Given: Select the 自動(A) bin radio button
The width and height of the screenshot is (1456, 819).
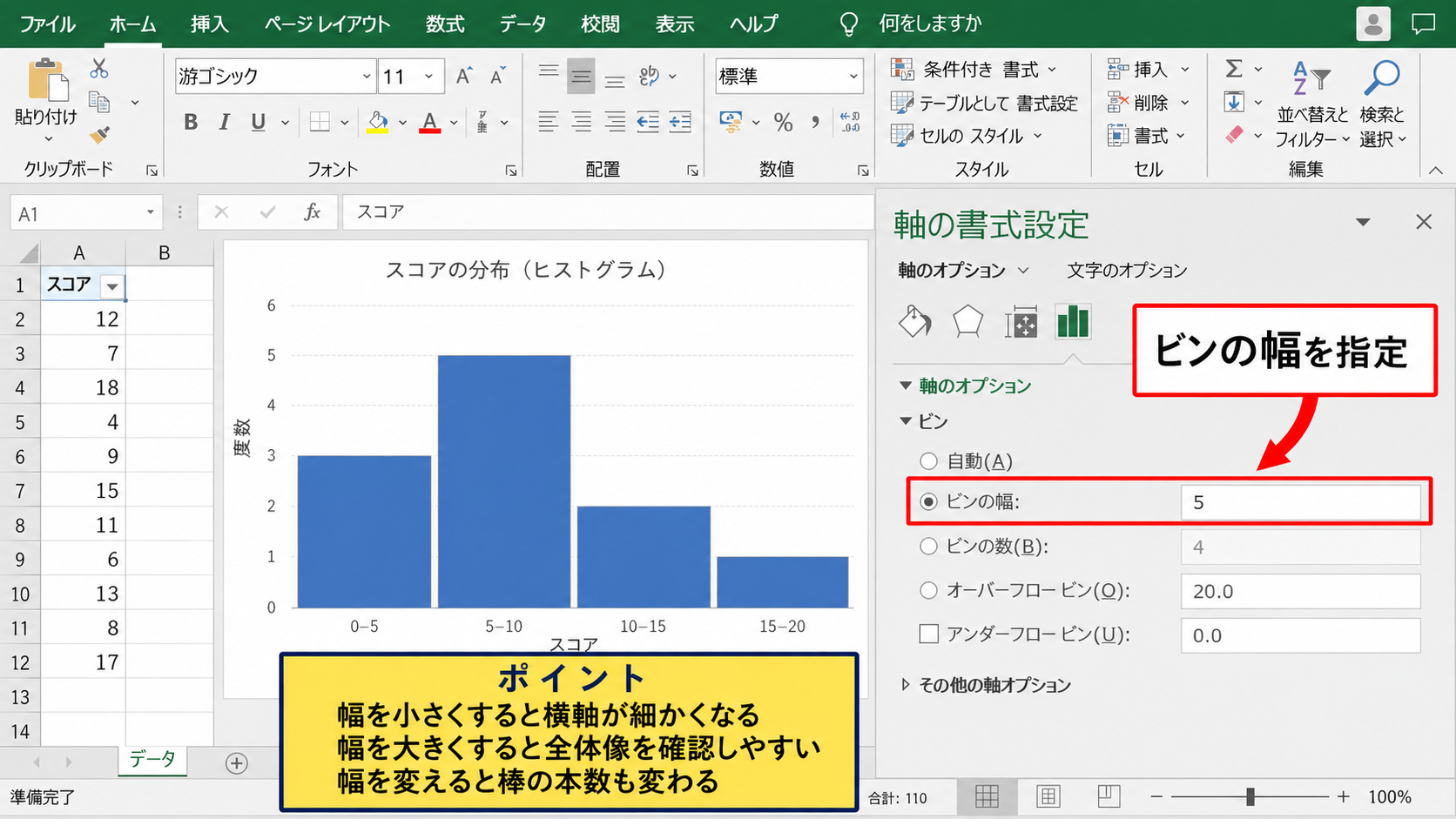Looking at the screenshot, I should coord(929,461).
